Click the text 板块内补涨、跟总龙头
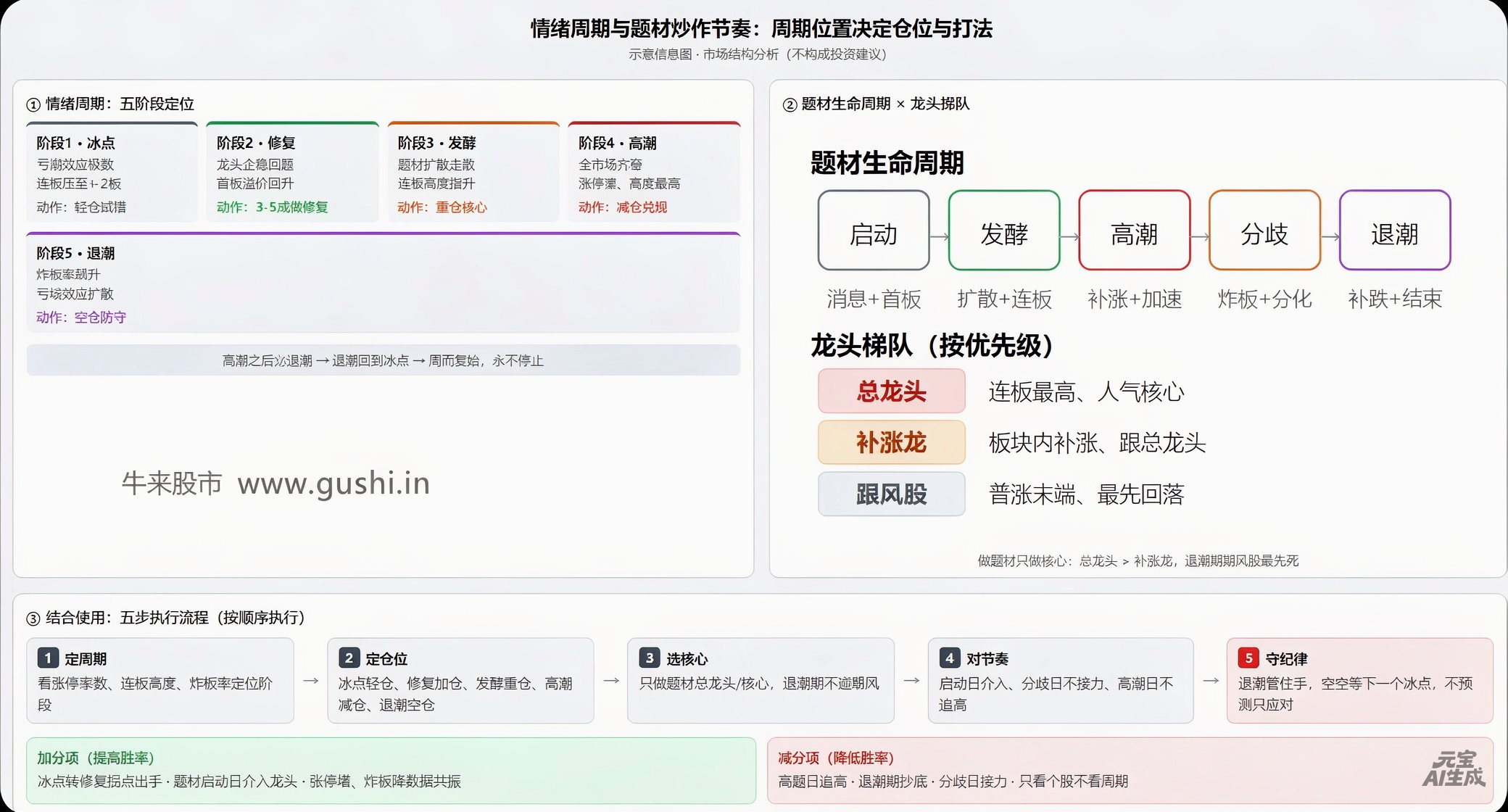 click(1097, 443)
